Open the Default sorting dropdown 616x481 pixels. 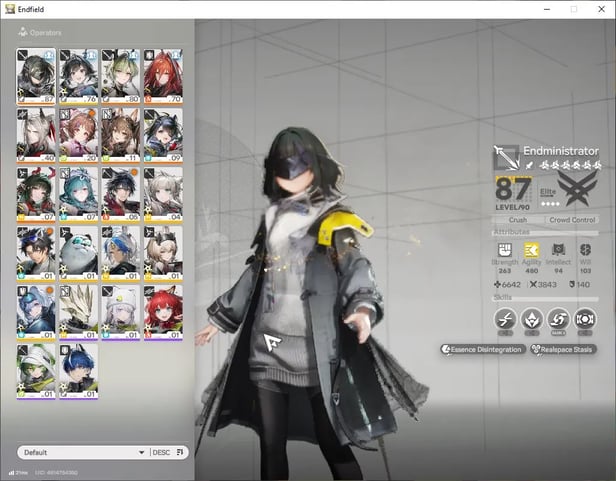tap(83, 452)
